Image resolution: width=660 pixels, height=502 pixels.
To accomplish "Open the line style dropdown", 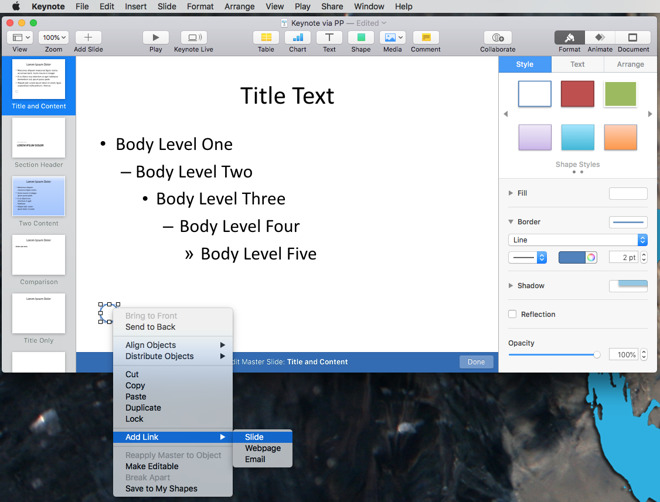I will pos(527,257).
